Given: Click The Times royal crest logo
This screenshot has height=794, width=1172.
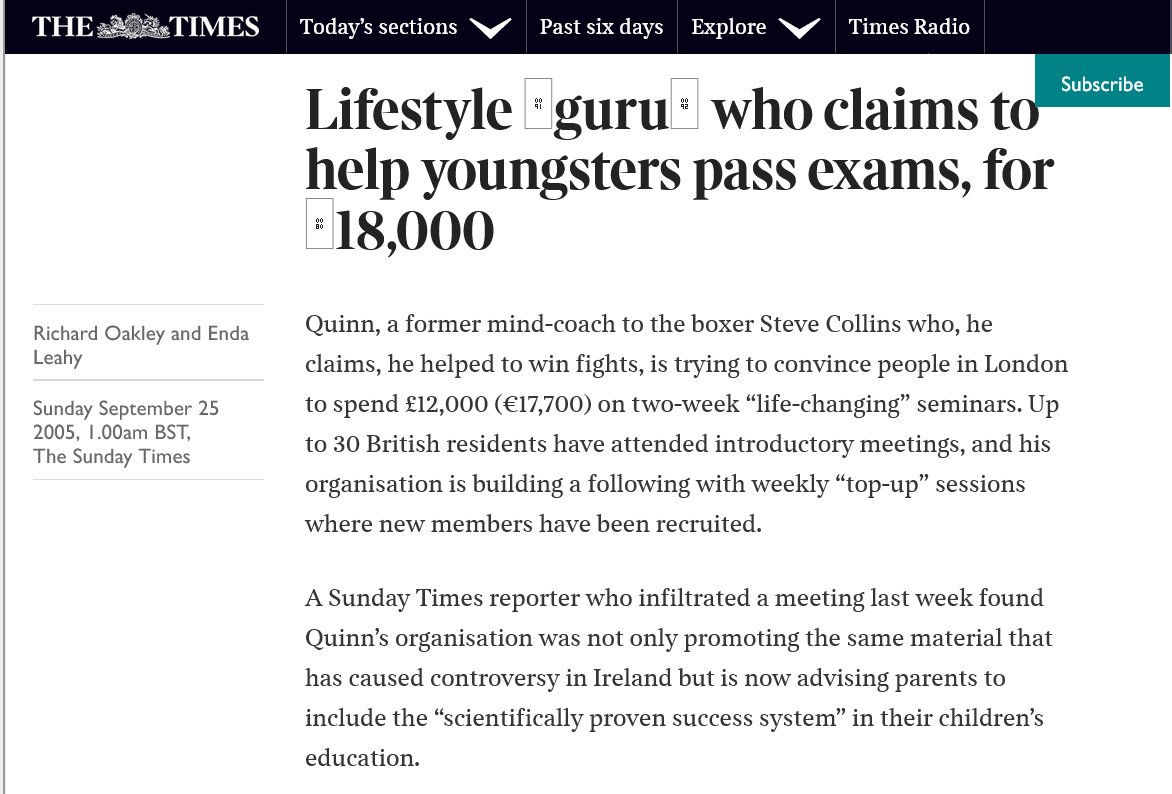Looking at the screenshot, I should 133,27.
